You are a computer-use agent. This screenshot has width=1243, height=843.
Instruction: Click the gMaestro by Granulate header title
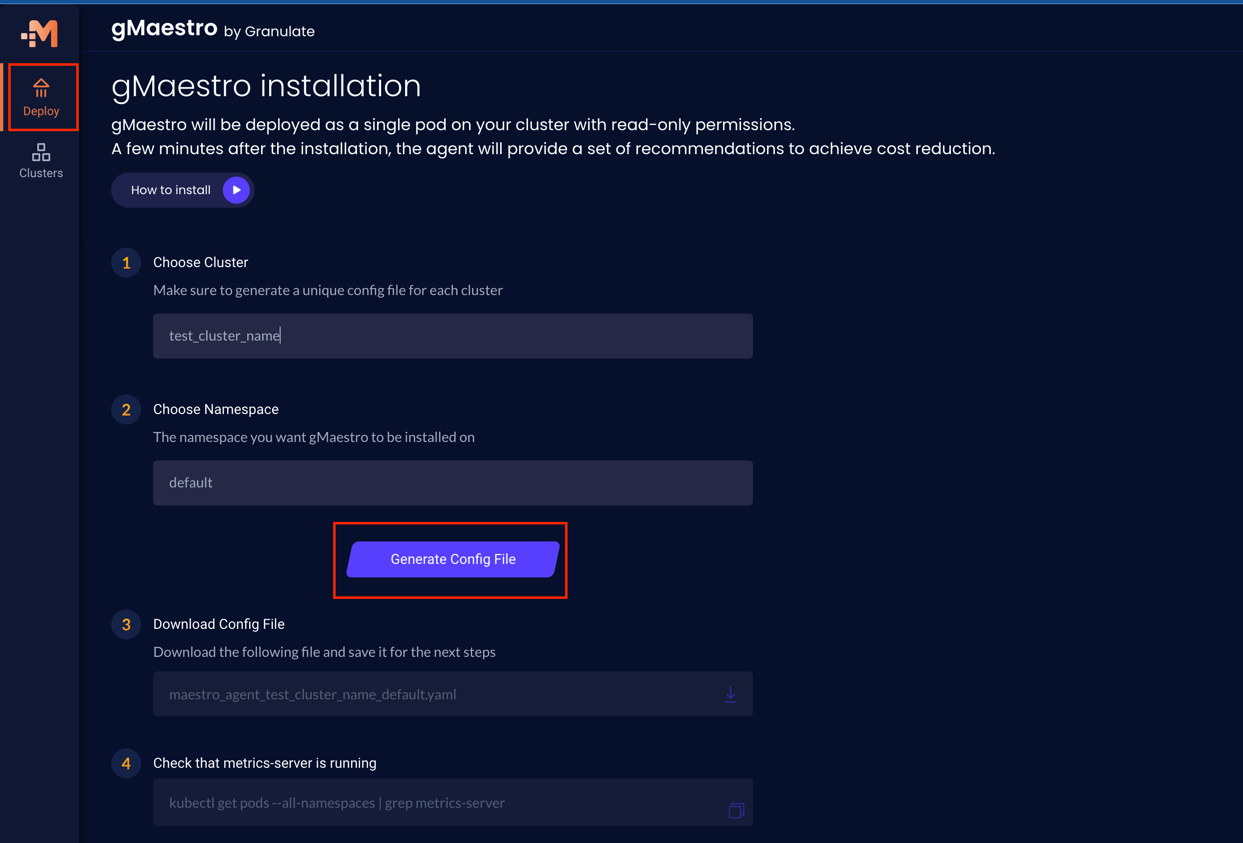click(x=213, y=29)
